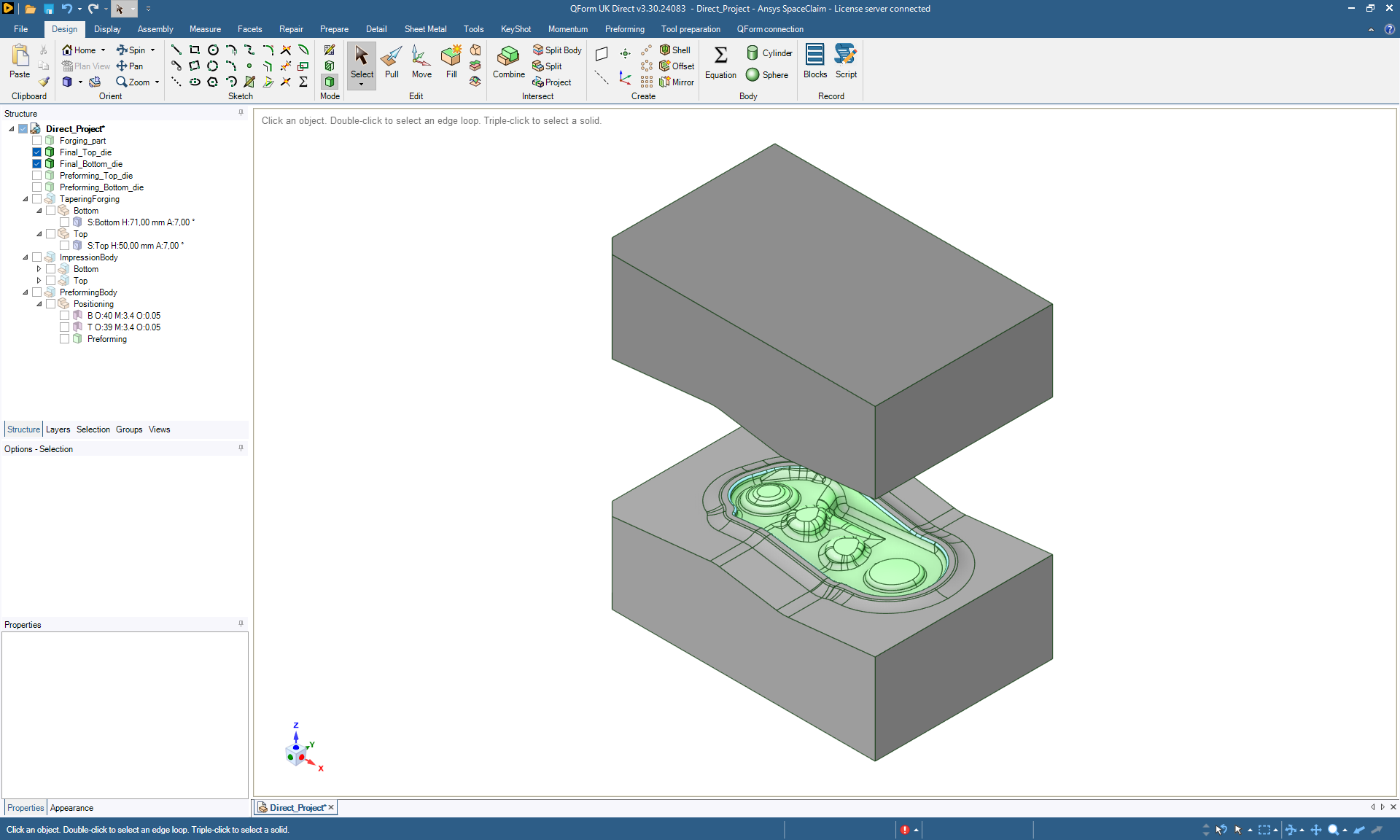Collapse the TaperingForging tree node

[26, 199]
